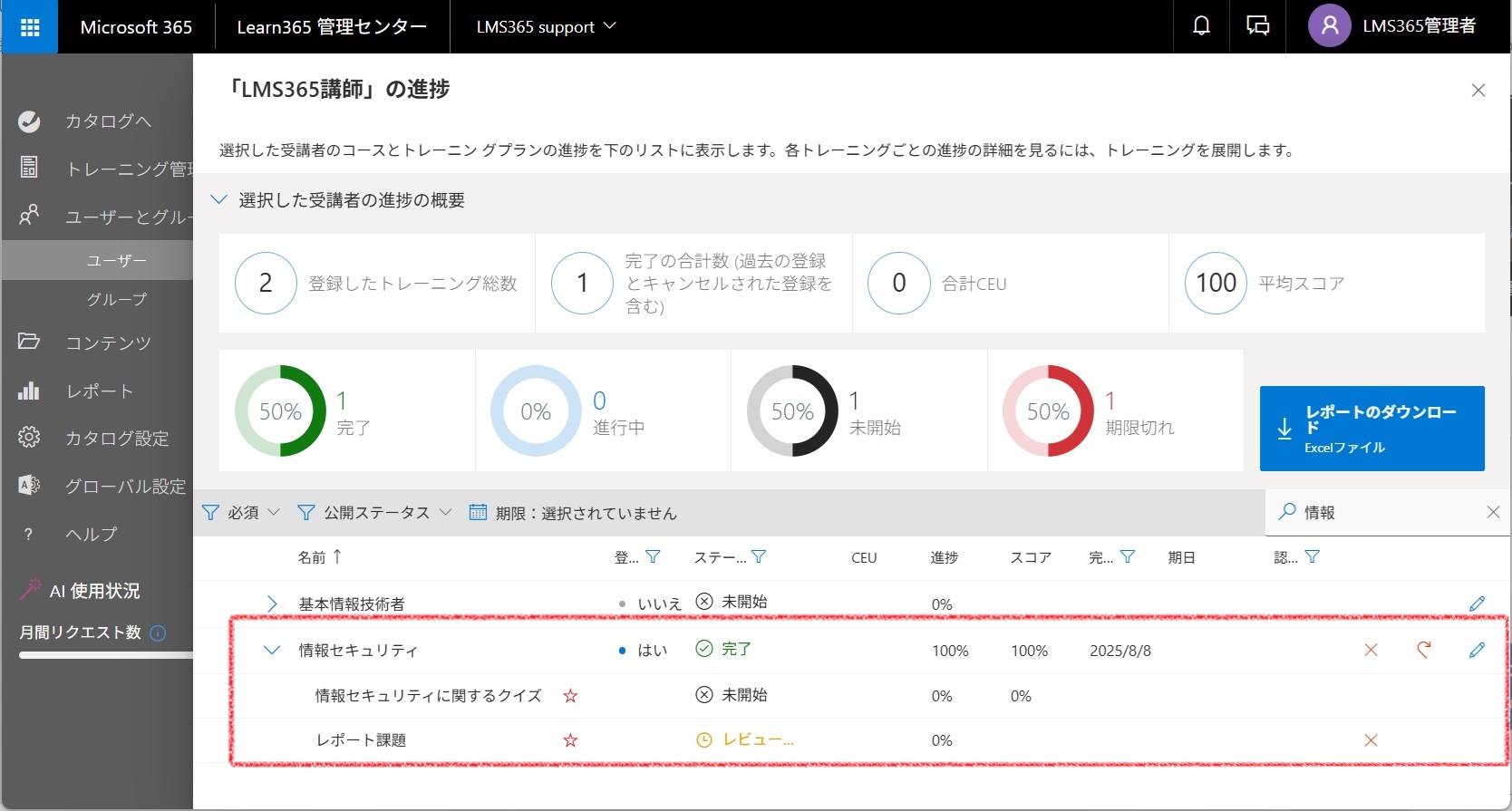Click the search magnifier icon

point(1286,512)
